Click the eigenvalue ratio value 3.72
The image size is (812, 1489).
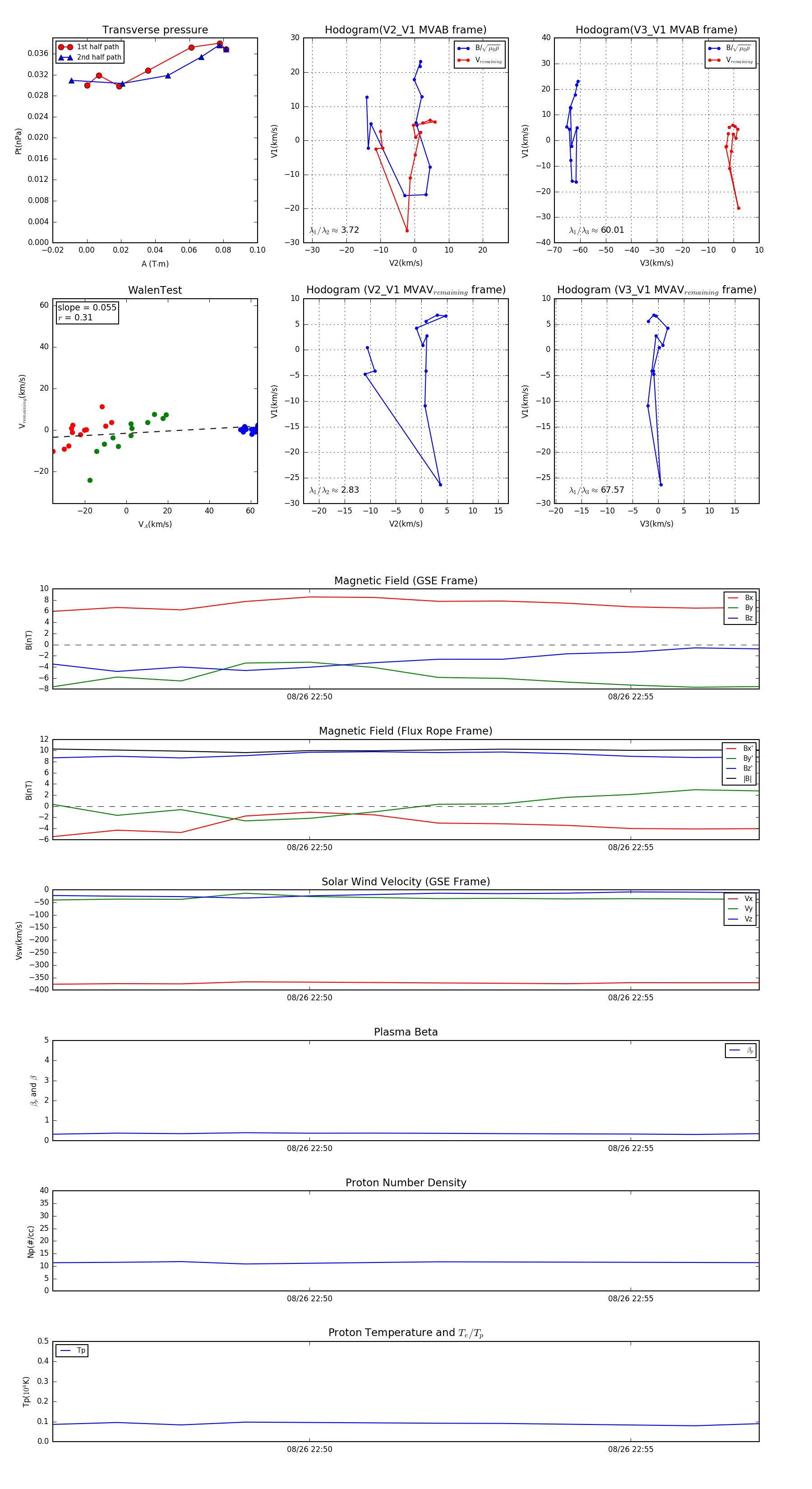click(350, 230)
